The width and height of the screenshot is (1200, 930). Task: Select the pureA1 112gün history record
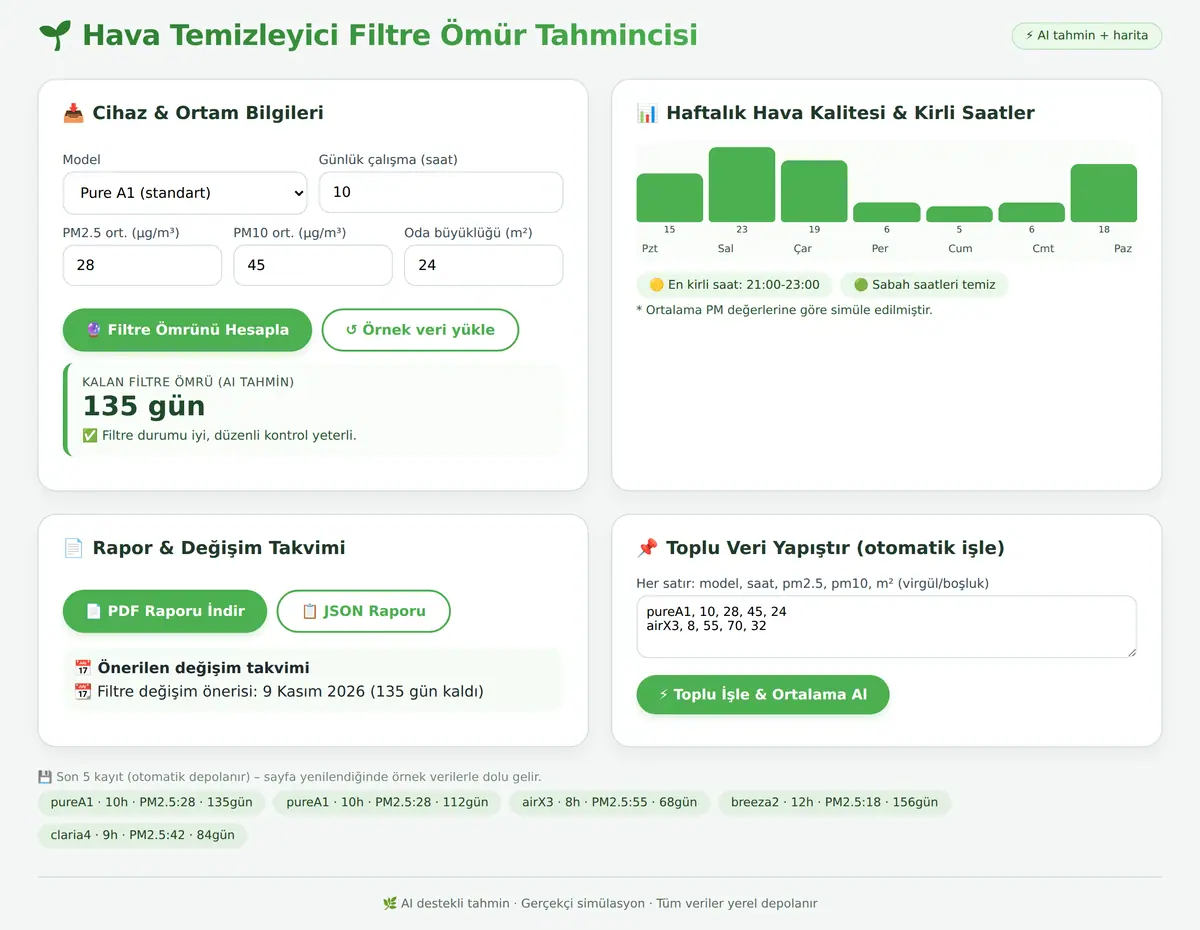click(387, 802)
